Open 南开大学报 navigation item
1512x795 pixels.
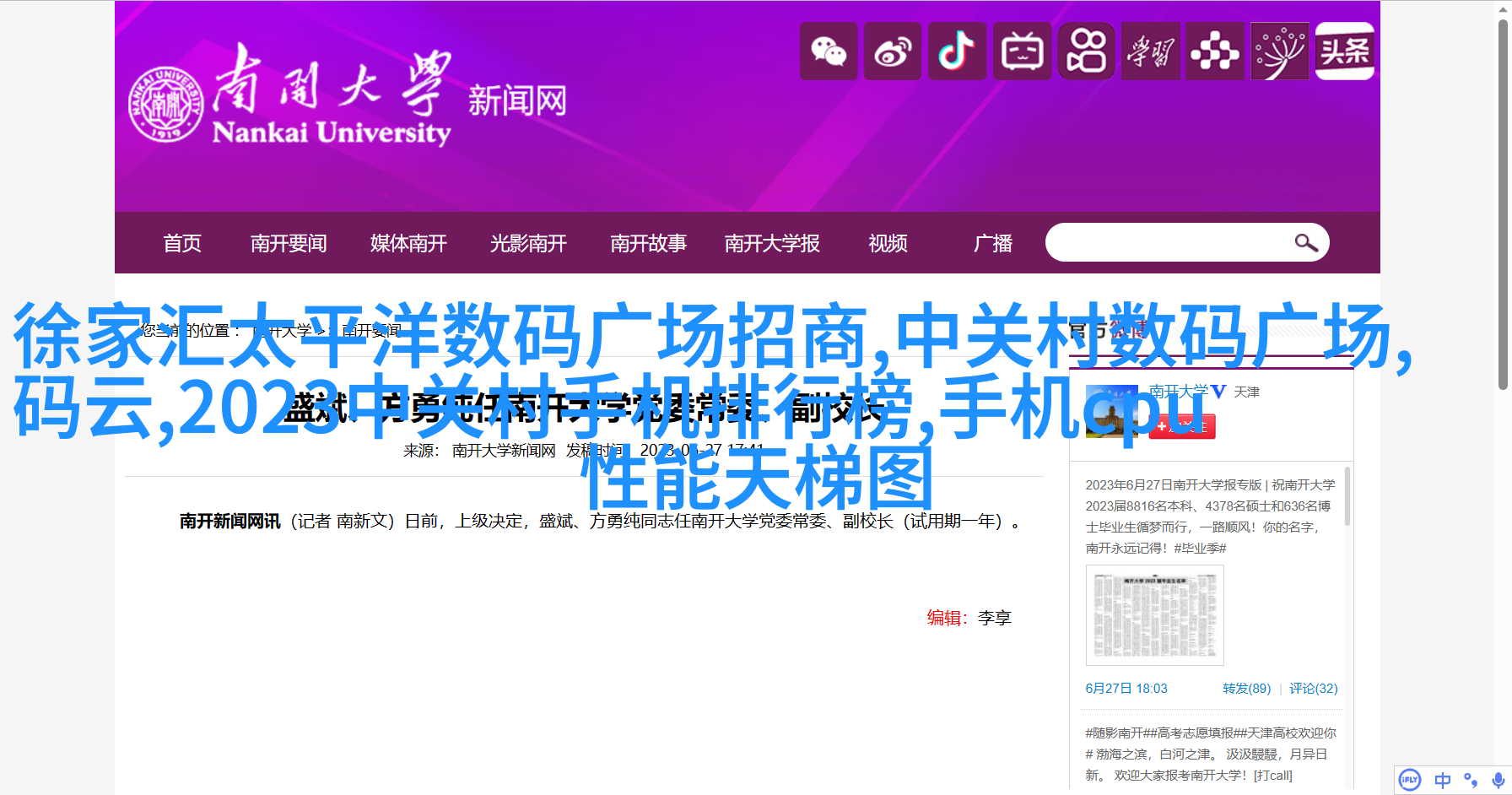(x=772, y=244)
